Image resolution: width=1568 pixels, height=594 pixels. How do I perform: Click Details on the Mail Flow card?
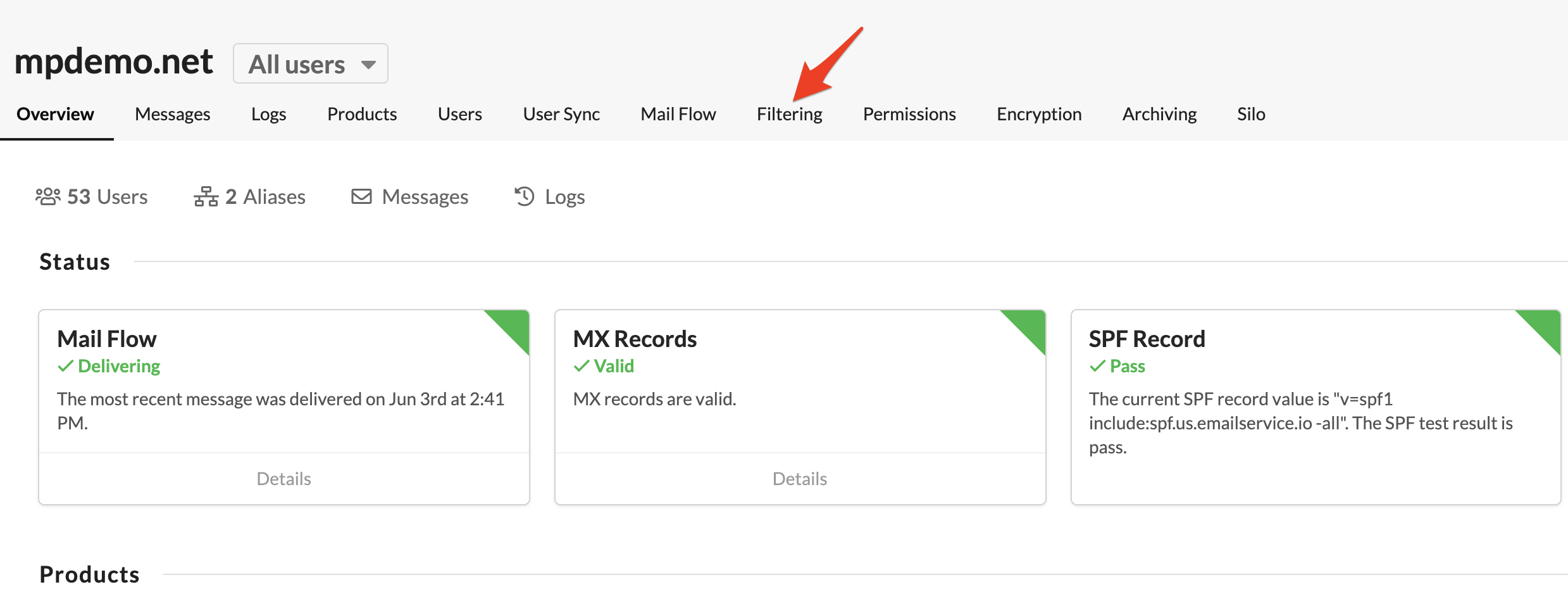pos(284,479)
